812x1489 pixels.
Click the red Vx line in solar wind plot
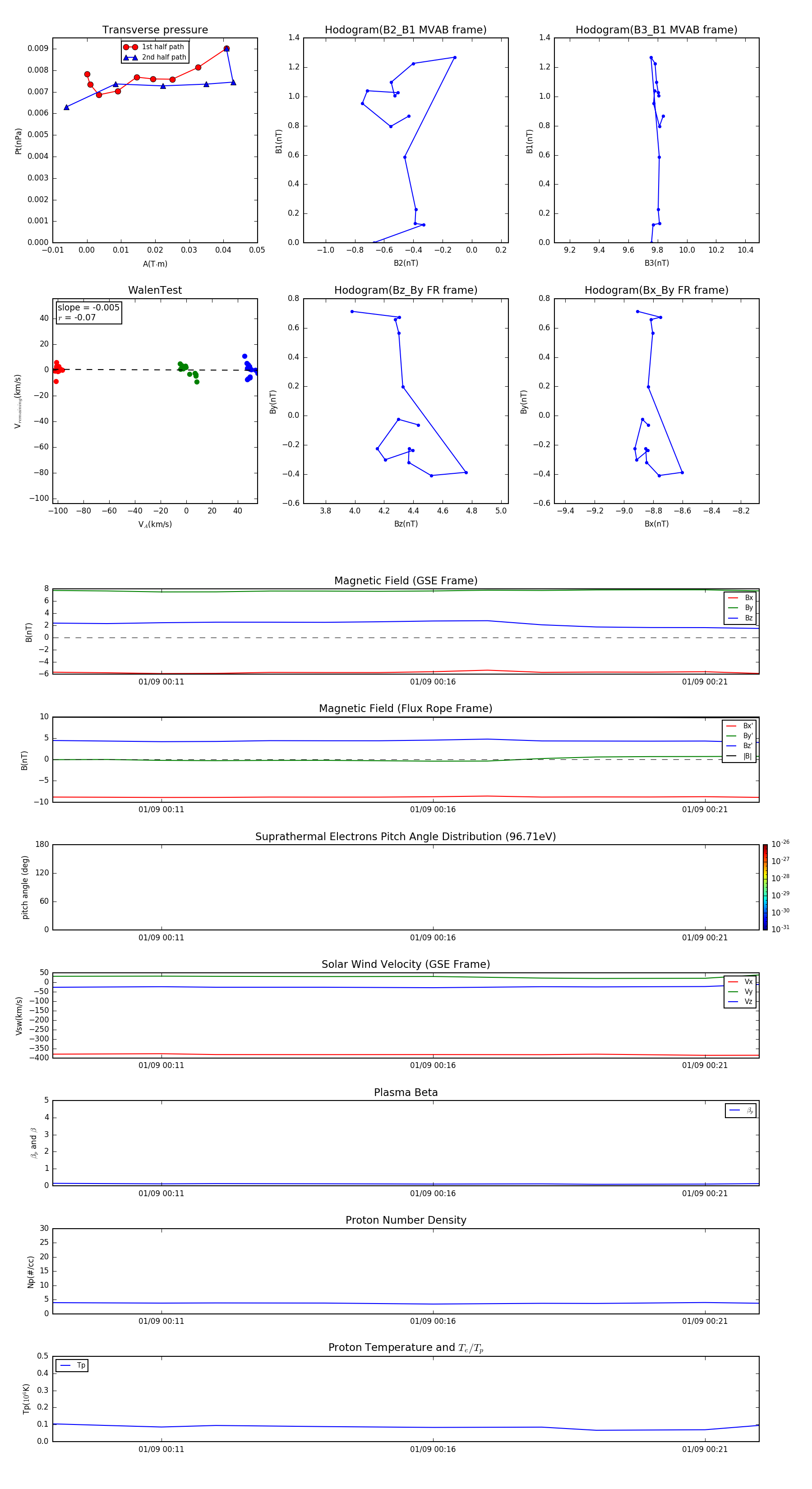pyautogui.click(x=406, y=1055)
